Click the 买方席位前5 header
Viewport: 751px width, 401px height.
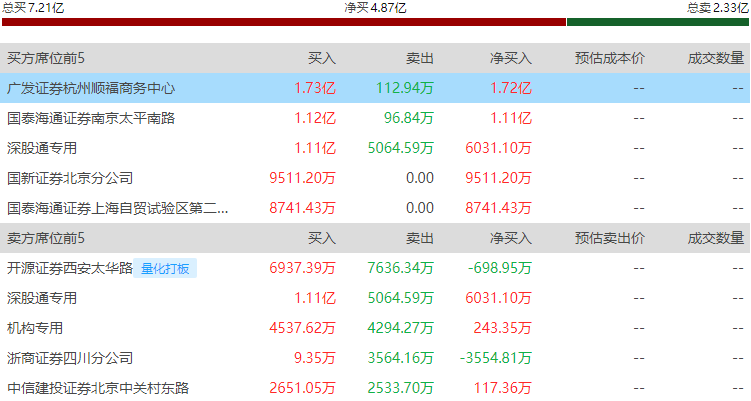[46, 58]
